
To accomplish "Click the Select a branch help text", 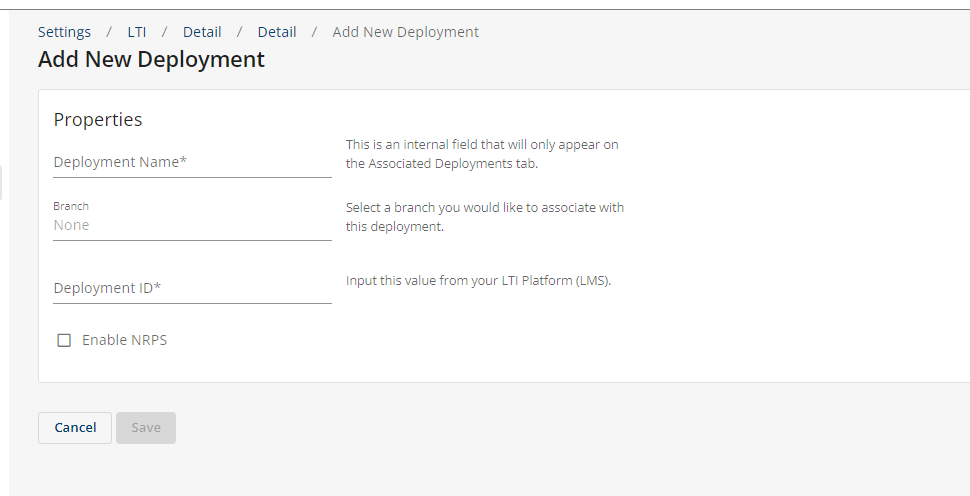I will (485, 217).
